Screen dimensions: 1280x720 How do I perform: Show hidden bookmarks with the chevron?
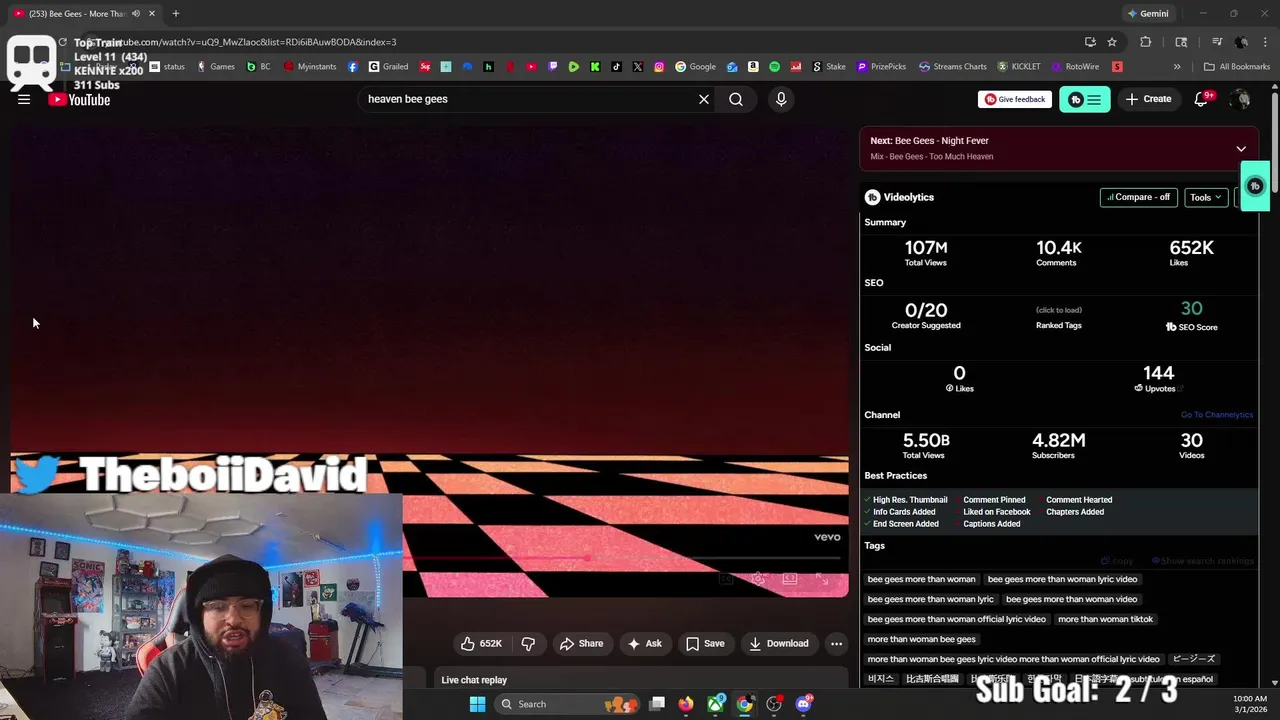tap(1177, 67)
